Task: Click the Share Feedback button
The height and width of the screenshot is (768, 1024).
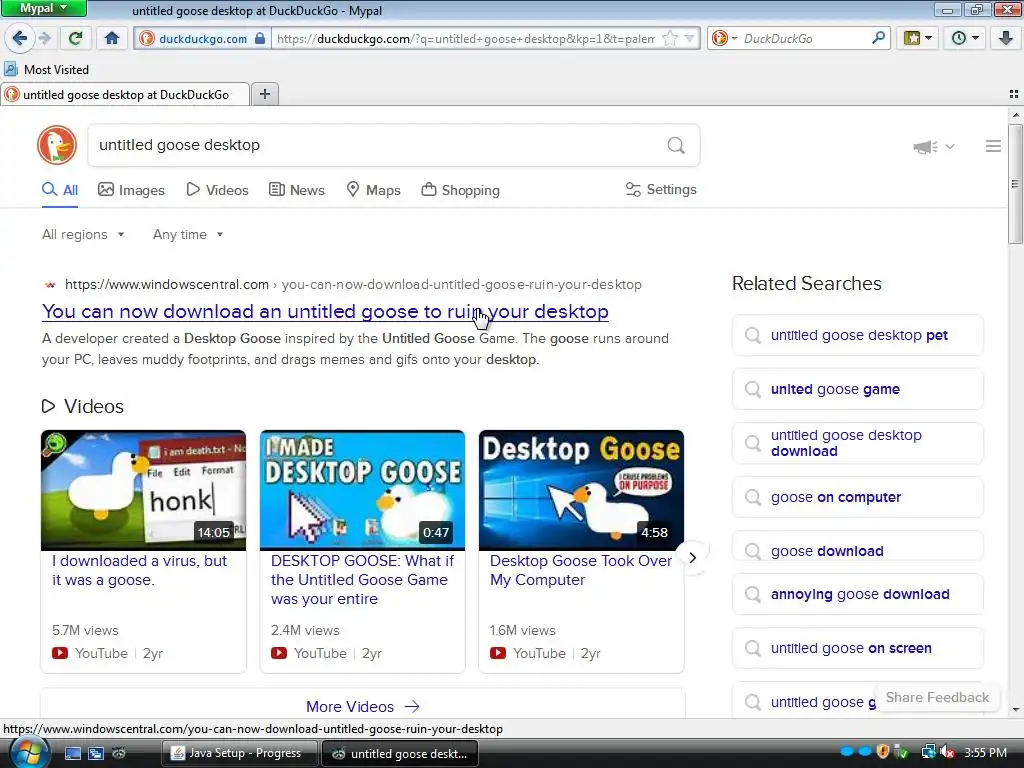Action: (937, 697)
